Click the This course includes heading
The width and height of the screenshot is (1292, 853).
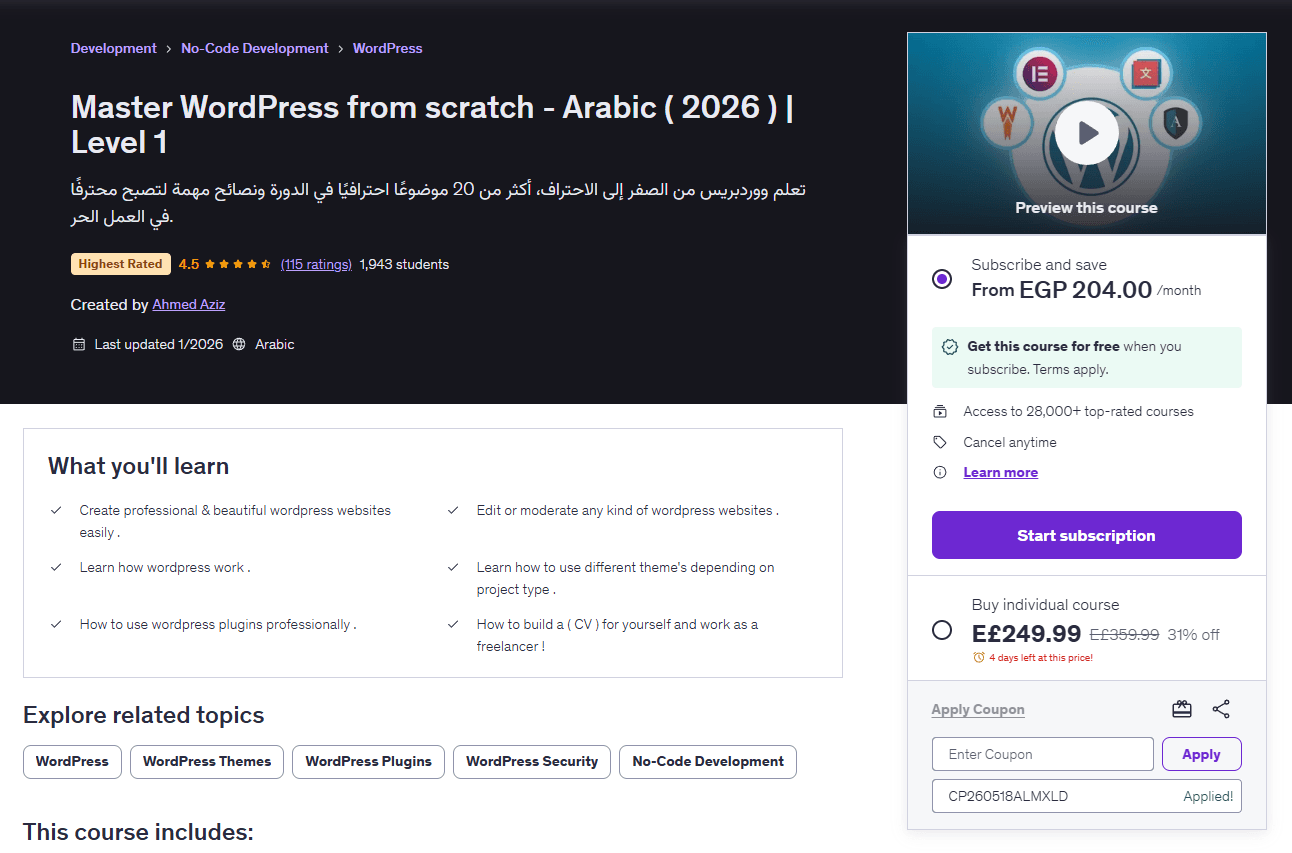(x=138, y=832)
